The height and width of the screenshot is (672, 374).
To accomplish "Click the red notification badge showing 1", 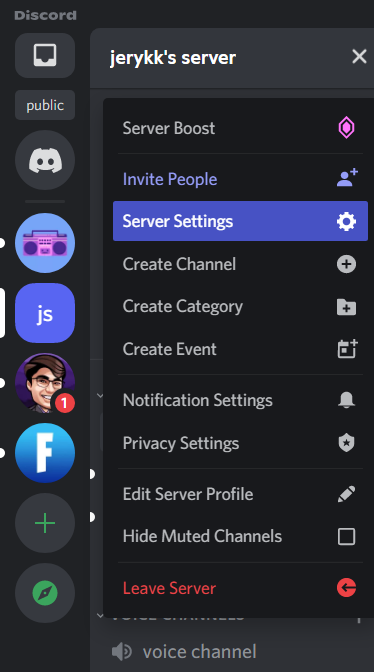I will (64, 403).
